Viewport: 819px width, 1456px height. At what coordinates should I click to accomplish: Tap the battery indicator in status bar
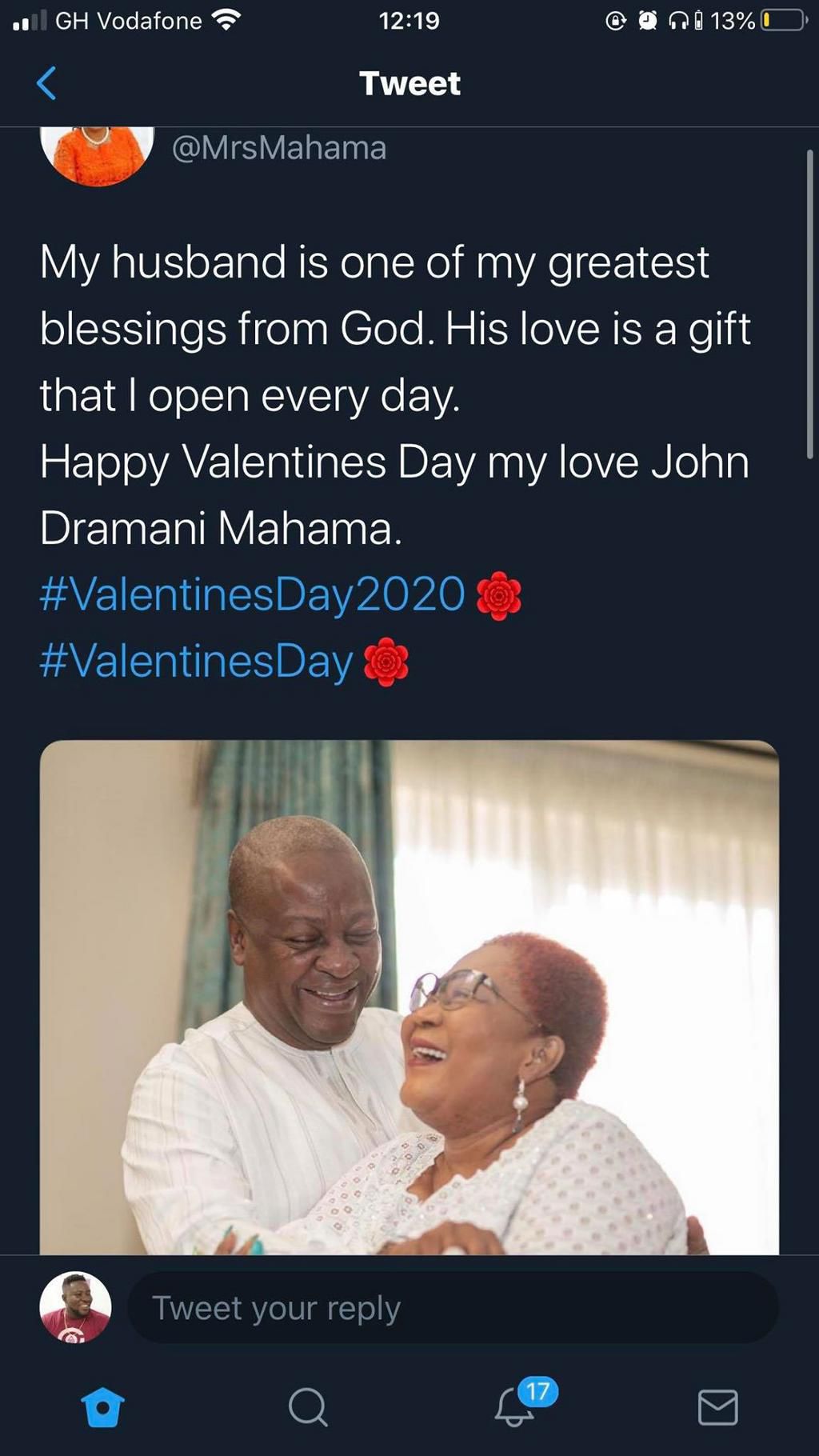(782, 21)
